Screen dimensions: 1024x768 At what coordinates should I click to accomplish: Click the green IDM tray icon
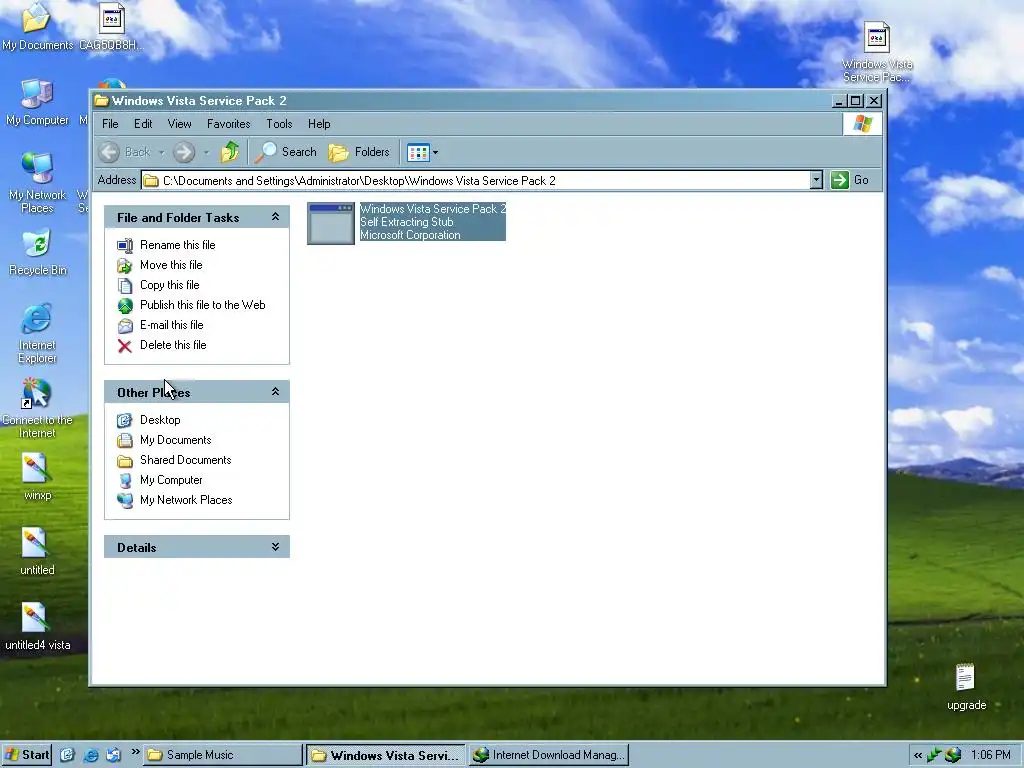click(935, 756)
